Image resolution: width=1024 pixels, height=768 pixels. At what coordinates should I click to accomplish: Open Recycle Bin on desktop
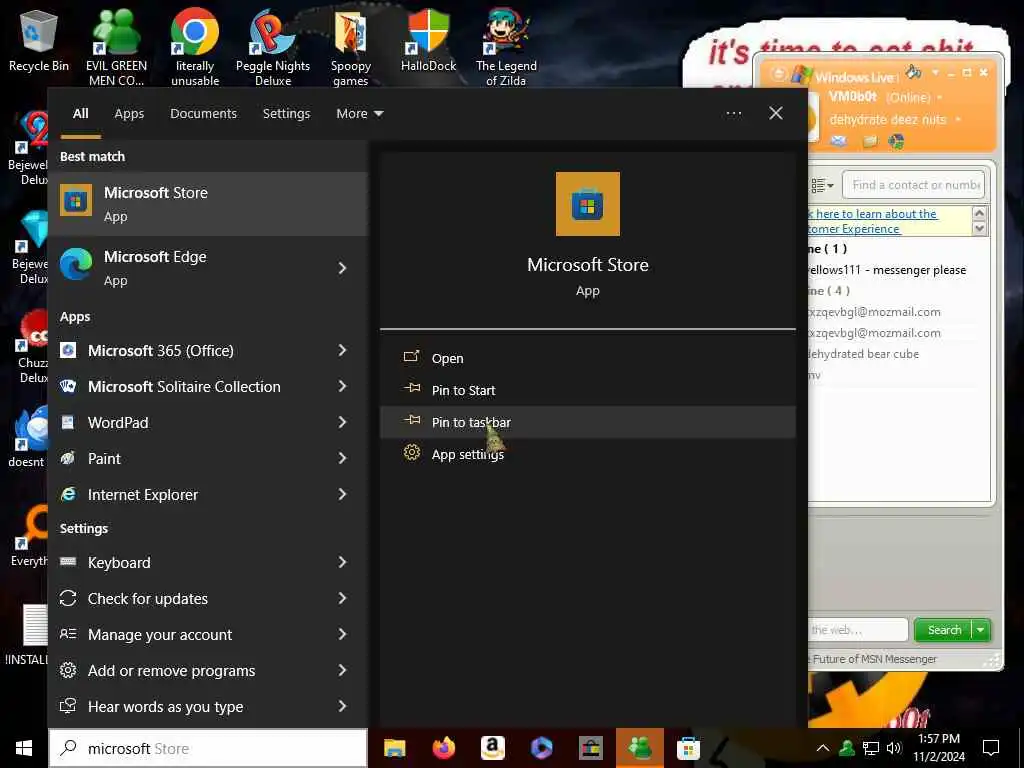[39, 40]
